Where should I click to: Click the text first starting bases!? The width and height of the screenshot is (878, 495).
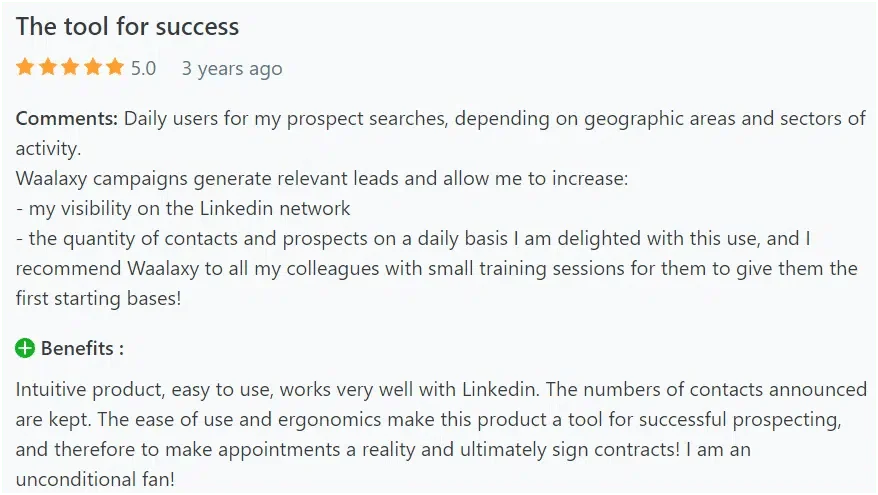tap(99, 298)
